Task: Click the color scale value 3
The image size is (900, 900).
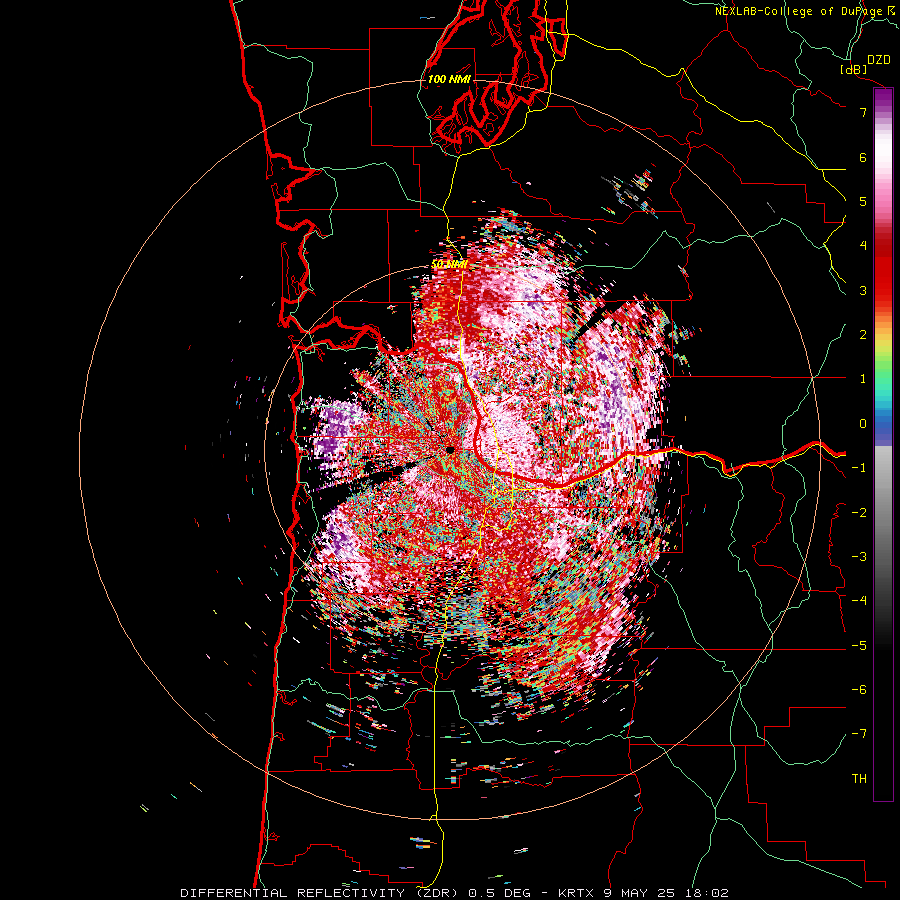Action: (x=863, y=290)
